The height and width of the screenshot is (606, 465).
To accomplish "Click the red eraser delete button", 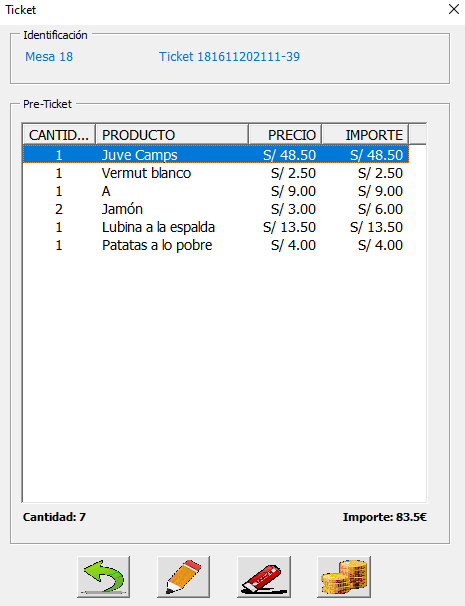I will tap(264, 577).
